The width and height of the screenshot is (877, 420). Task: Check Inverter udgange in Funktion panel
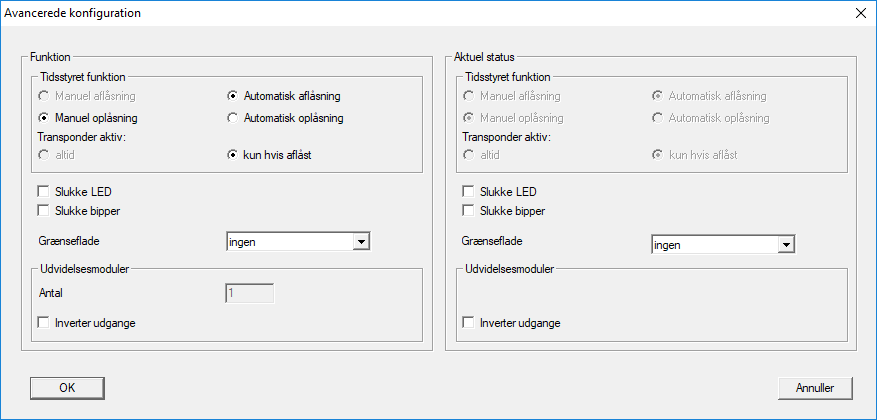(43, 322)
